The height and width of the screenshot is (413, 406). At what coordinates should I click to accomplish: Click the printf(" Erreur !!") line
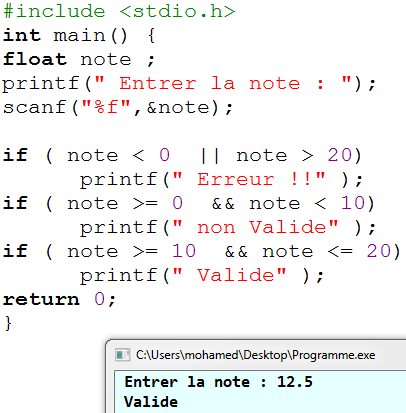(x=221, y=179)
